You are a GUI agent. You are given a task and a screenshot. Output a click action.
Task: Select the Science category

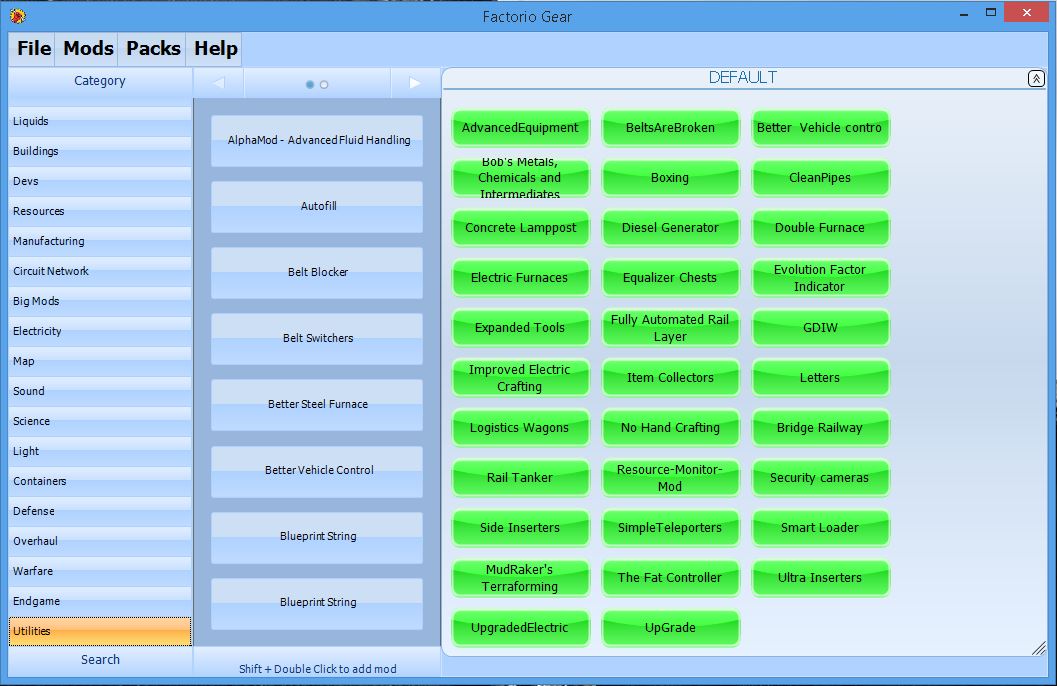pyautogui.click(x=100, y=421)
